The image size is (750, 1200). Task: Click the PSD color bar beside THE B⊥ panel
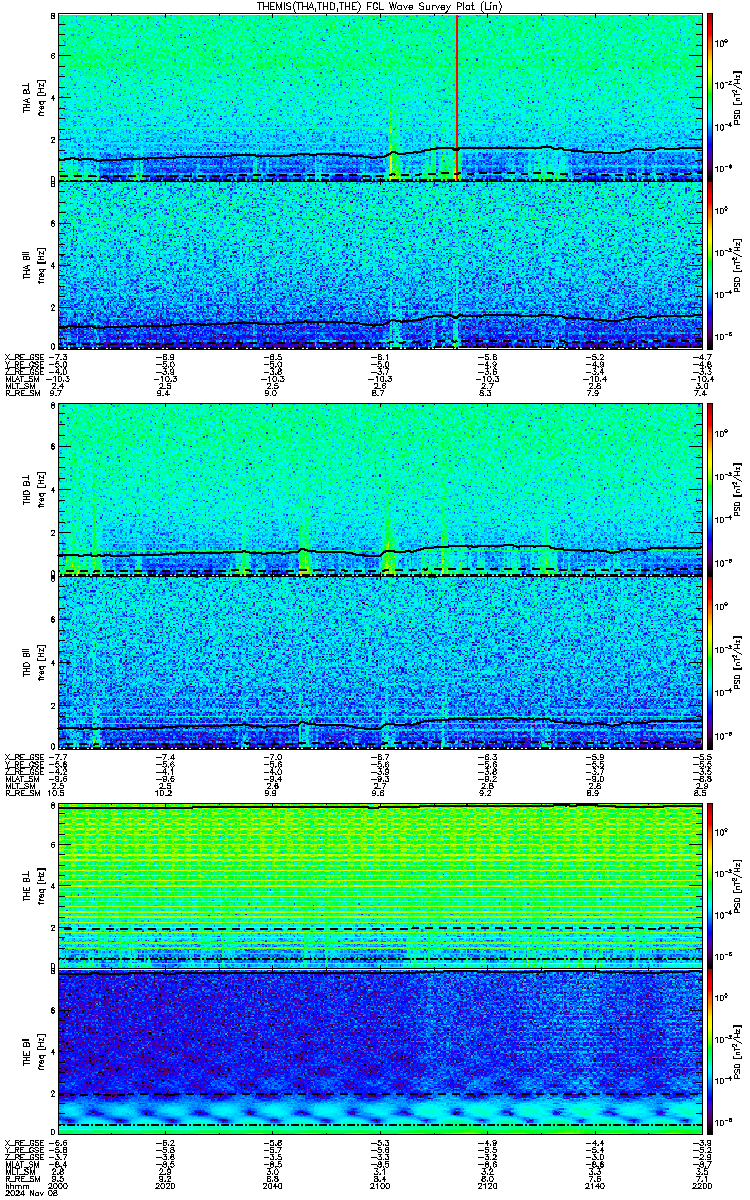coord(710,884)
